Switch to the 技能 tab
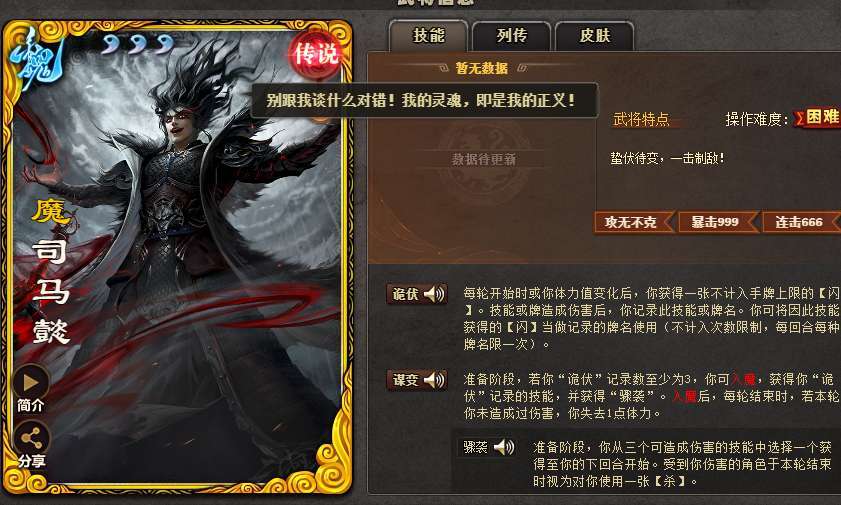The width and height of the screenshot is (841, 505). pos(429,35)
